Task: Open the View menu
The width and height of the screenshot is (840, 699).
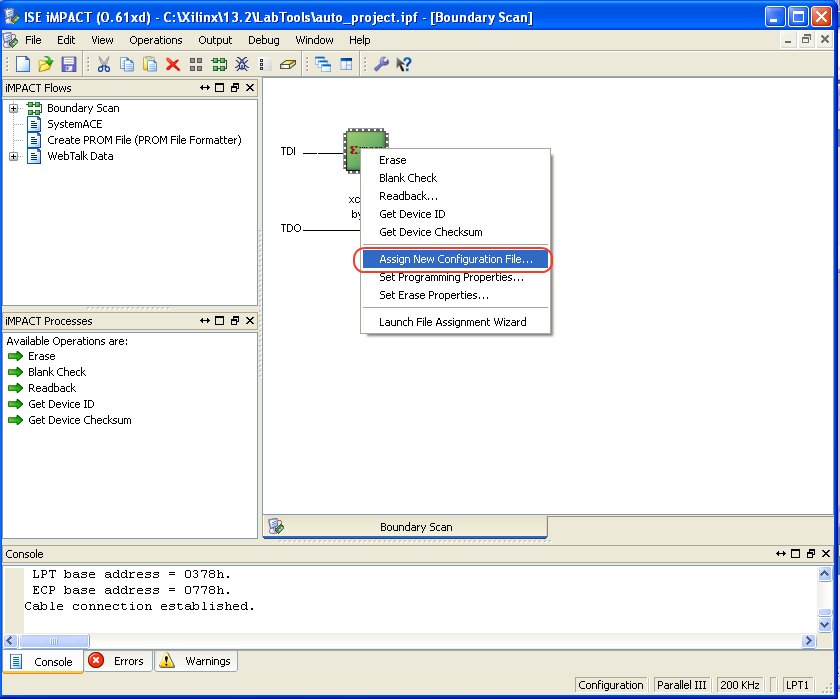Action: [102, 40]
